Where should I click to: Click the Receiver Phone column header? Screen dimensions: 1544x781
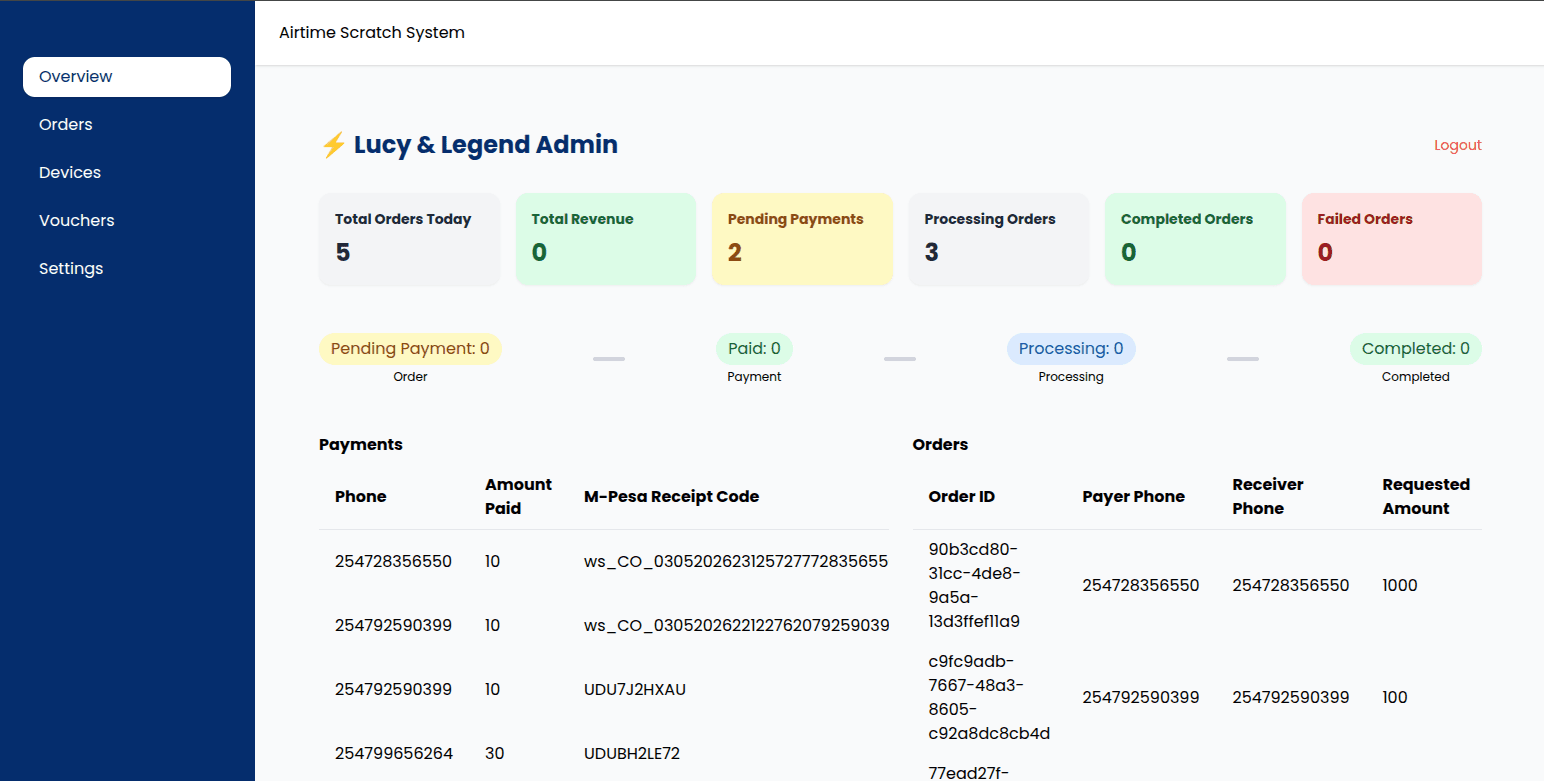click(x=1268, y=497)
